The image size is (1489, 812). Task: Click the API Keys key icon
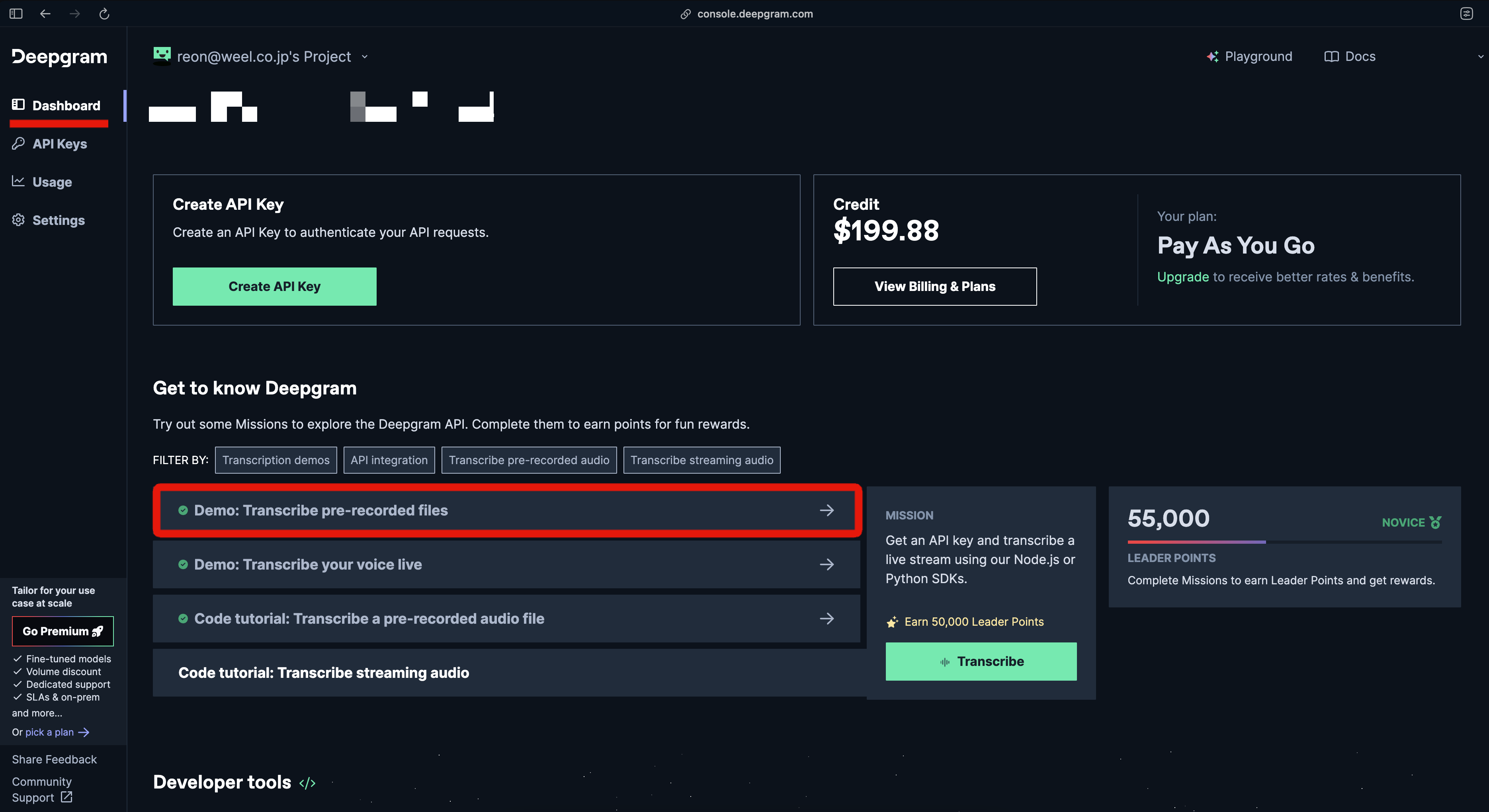tap(18, 143)
